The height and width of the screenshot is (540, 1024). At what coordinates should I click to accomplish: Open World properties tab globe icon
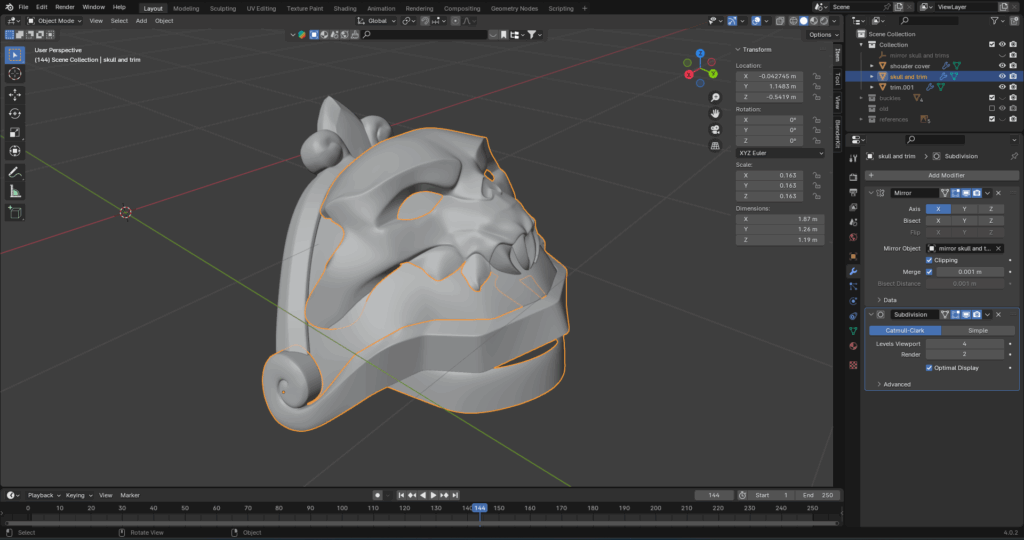pos(853,238)
